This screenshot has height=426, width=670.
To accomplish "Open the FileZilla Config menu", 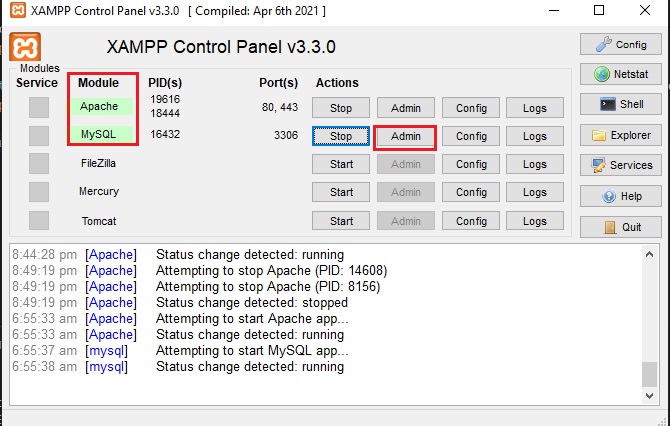I will point(471,164).
